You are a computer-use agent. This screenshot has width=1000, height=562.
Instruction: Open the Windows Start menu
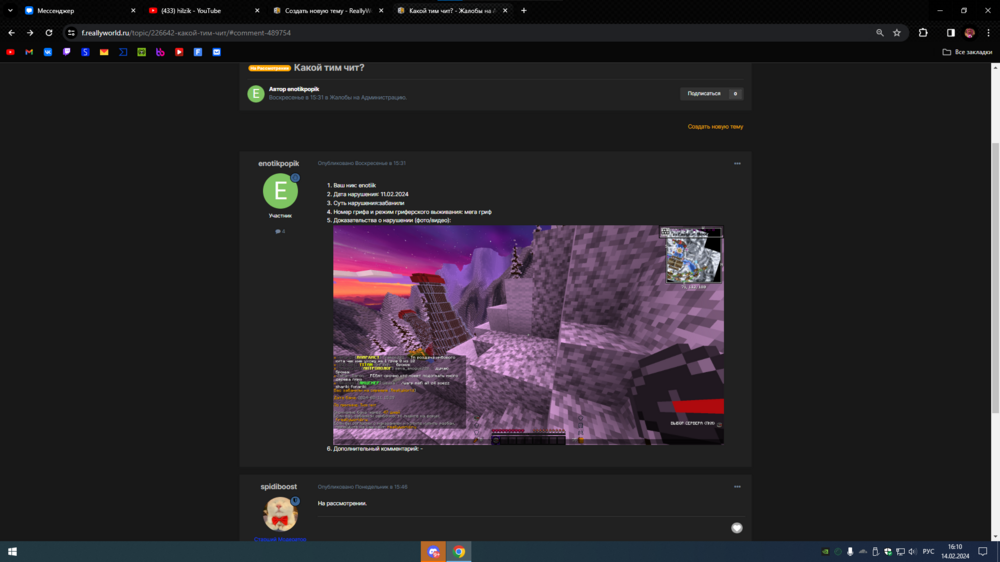pos(12,552)
